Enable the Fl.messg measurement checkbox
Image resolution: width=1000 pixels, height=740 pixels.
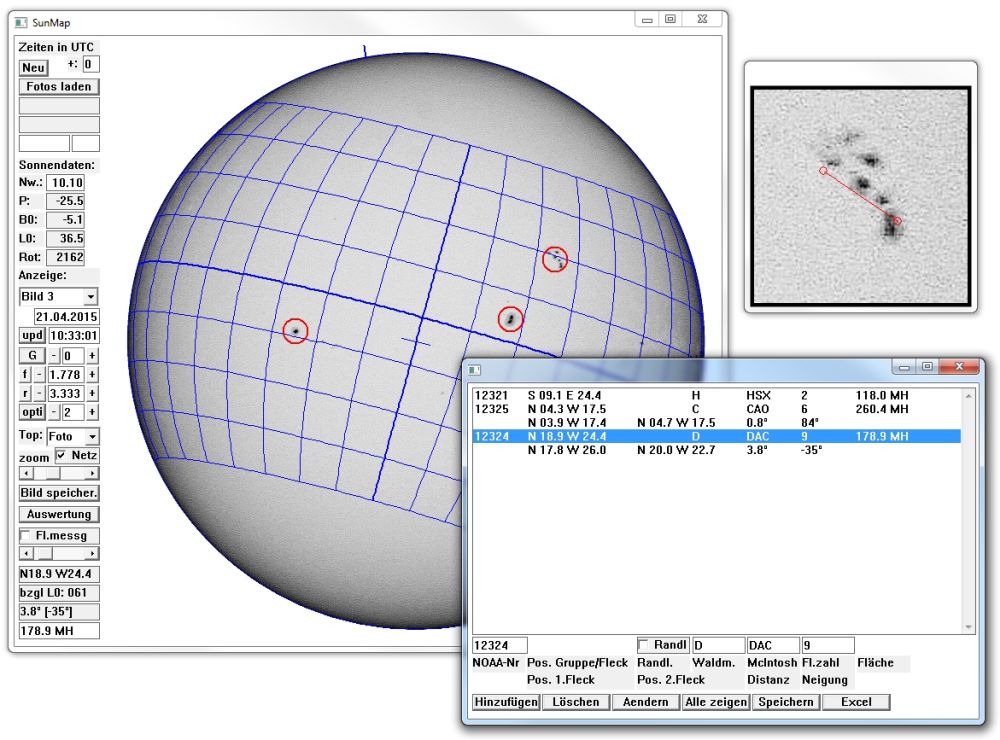(x=24, y=535)
